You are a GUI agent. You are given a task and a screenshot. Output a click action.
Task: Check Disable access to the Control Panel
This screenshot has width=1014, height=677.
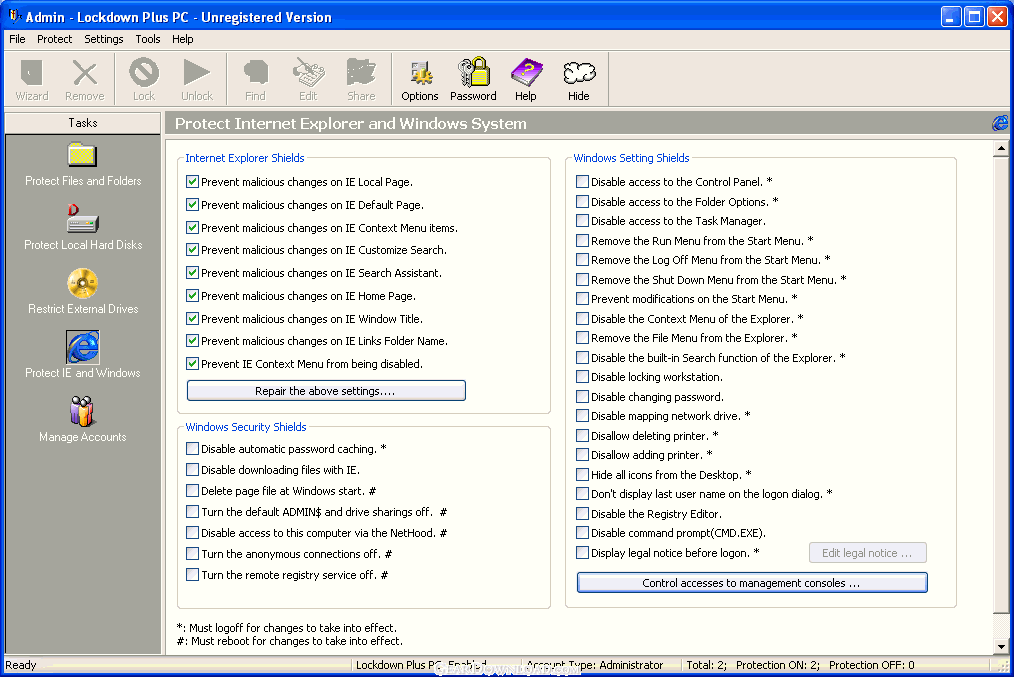tap(582, 182)
